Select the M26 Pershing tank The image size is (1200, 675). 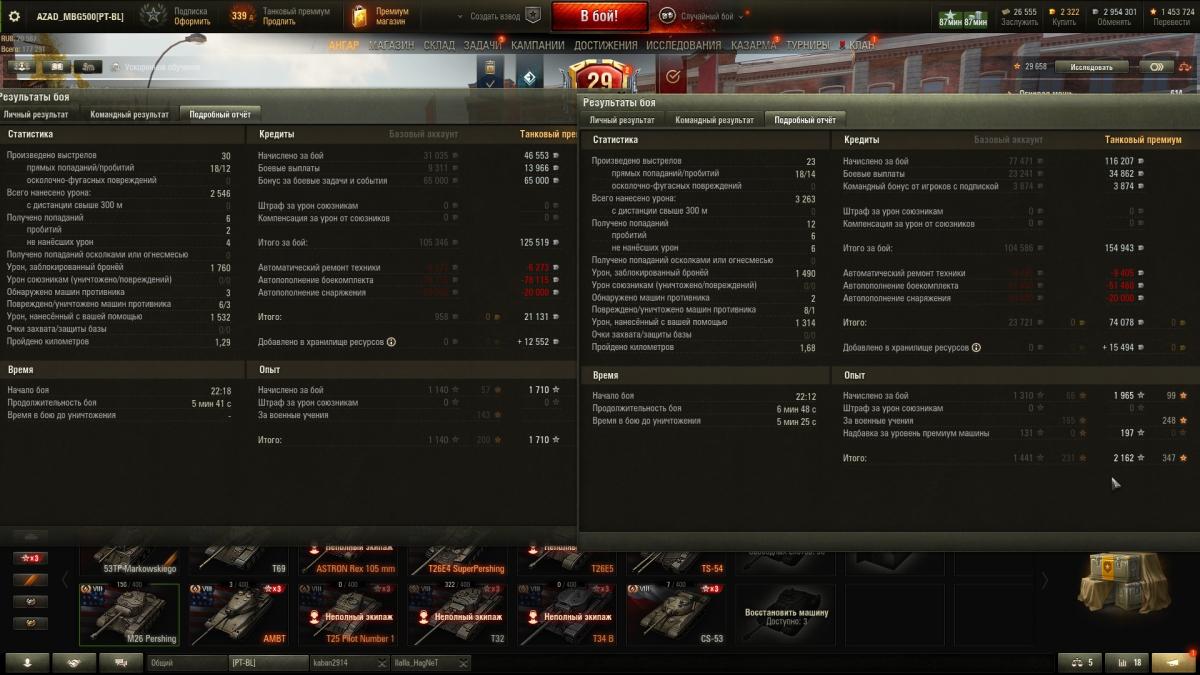point(129,614)
